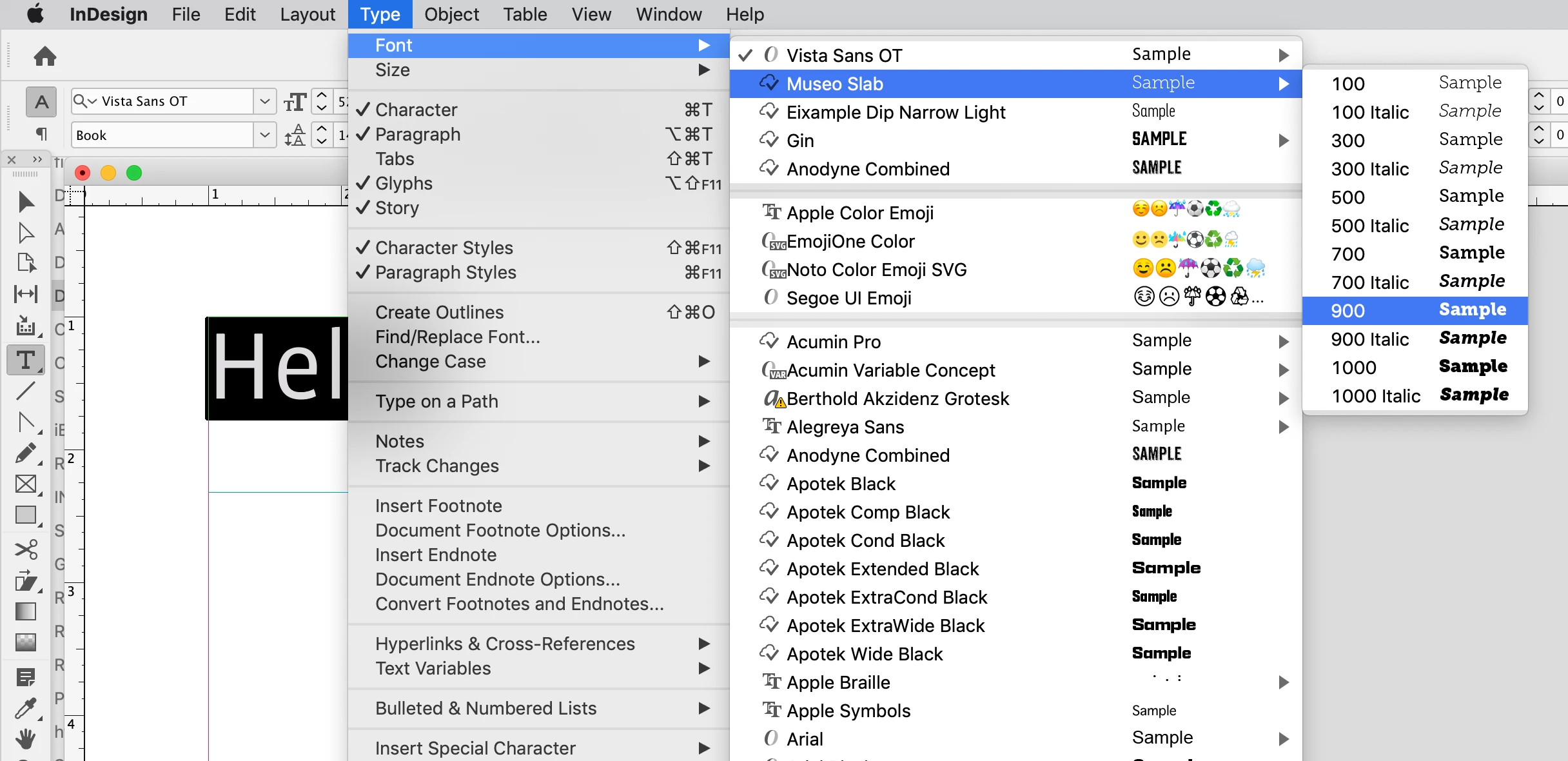Viewport: 1568px width, 761px height.
Task: Select the Scissors tool
Action: [26, 549]
